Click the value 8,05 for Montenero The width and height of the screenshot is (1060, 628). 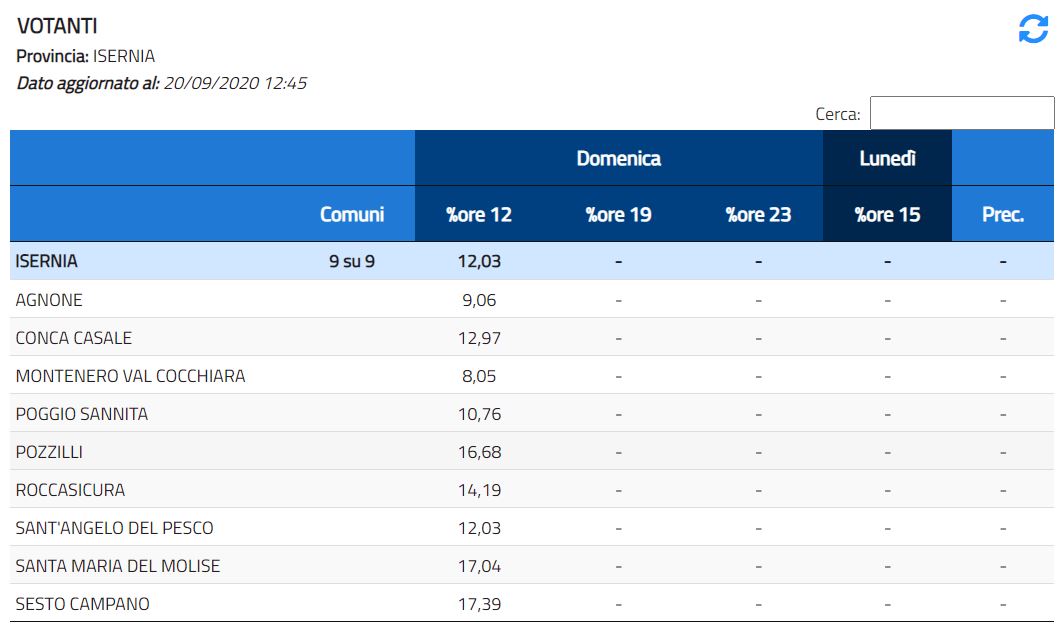pos(479,376)
